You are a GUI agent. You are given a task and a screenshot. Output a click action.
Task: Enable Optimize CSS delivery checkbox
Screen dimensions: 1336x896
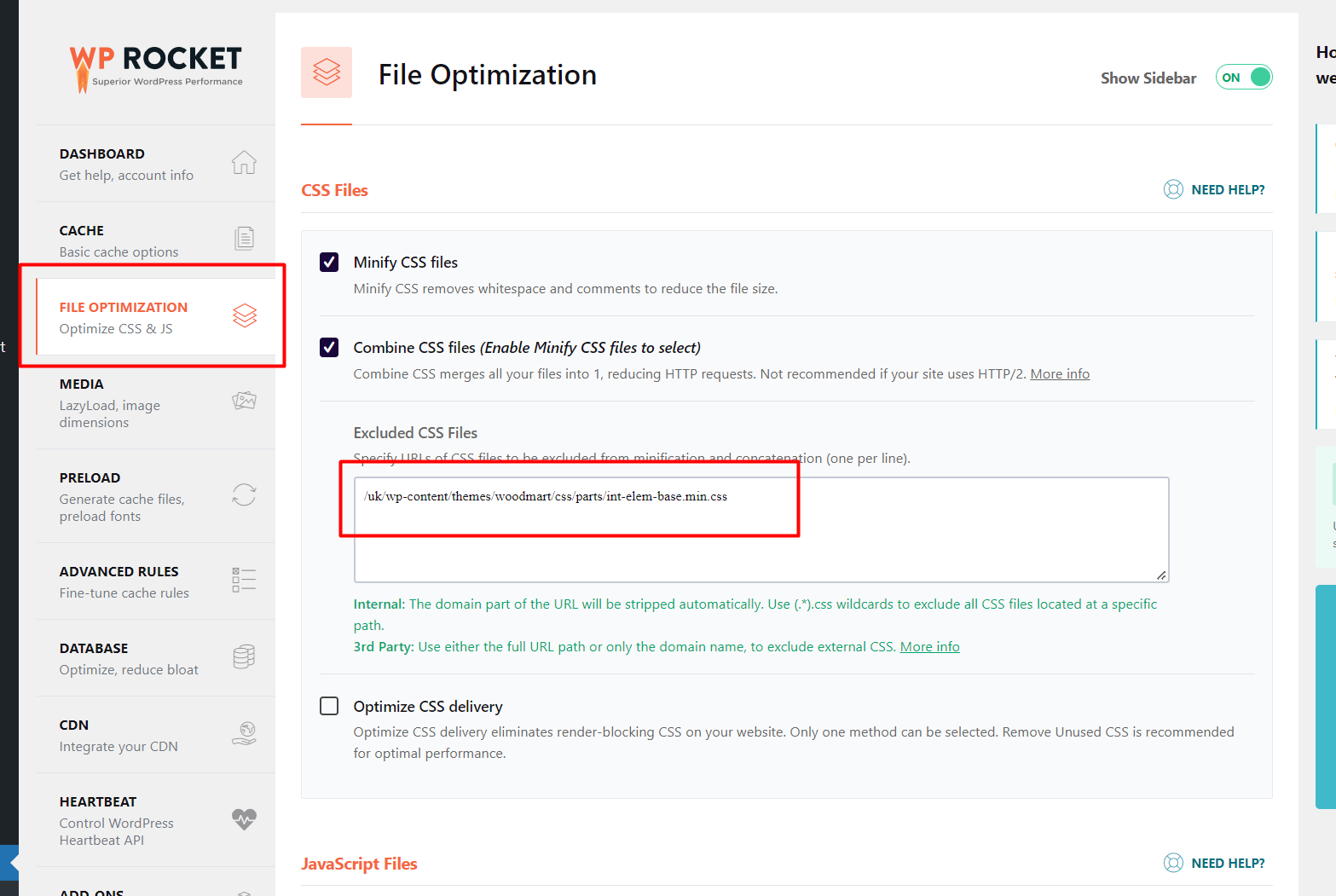(x=329, y=706)
